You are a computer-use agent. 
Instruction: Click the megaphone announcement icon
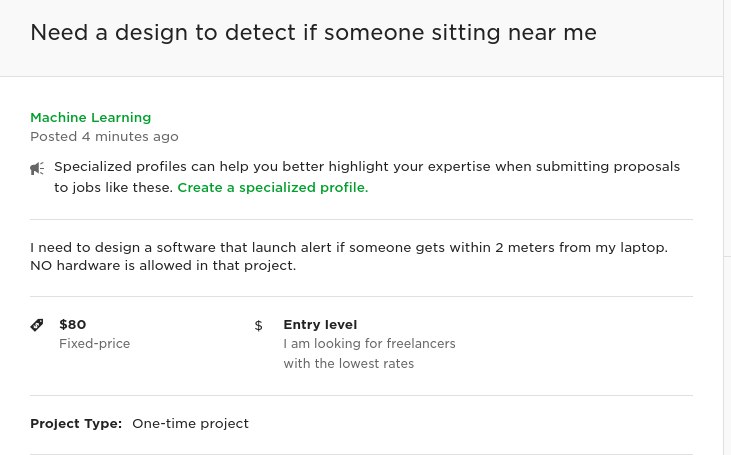[37, 168]
